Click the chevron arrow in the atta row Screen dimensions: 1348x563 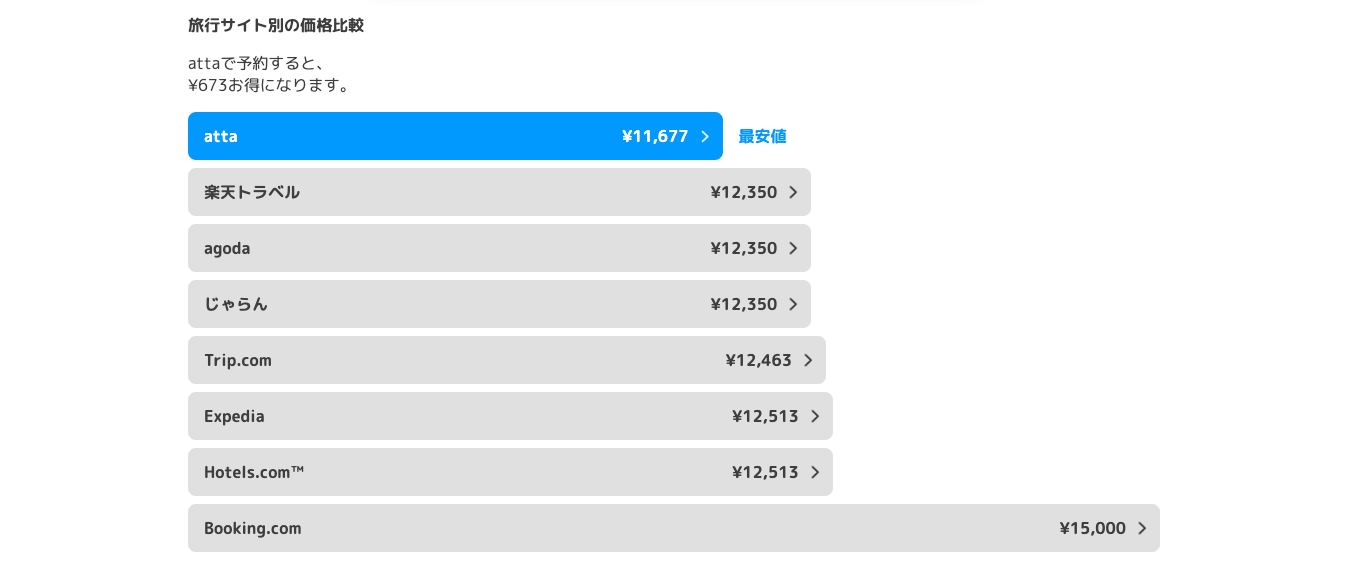(705, 136)
